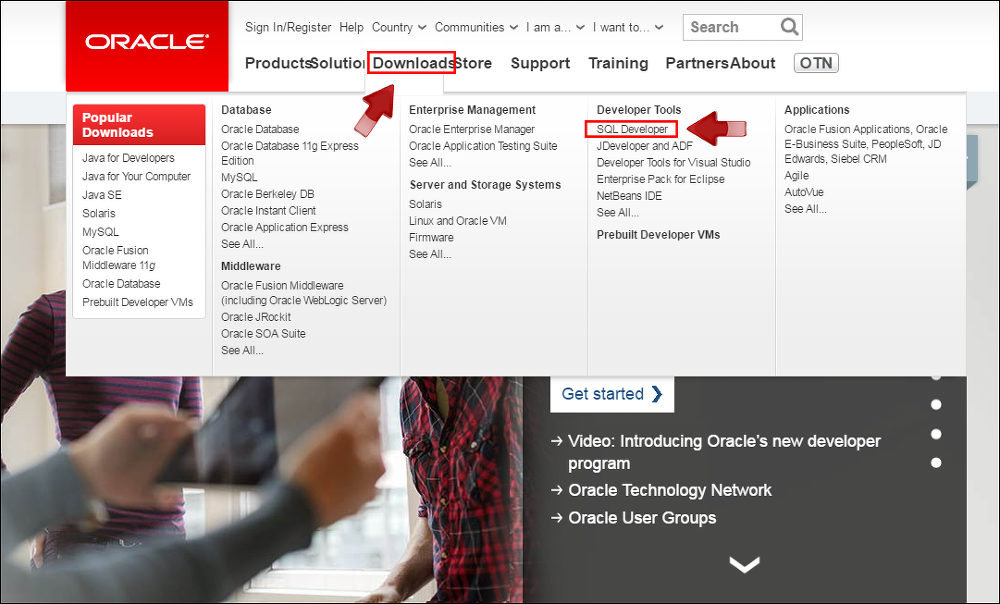
Task: Open MySQL in Popular Downloads
Action: (x=100, y=232)
